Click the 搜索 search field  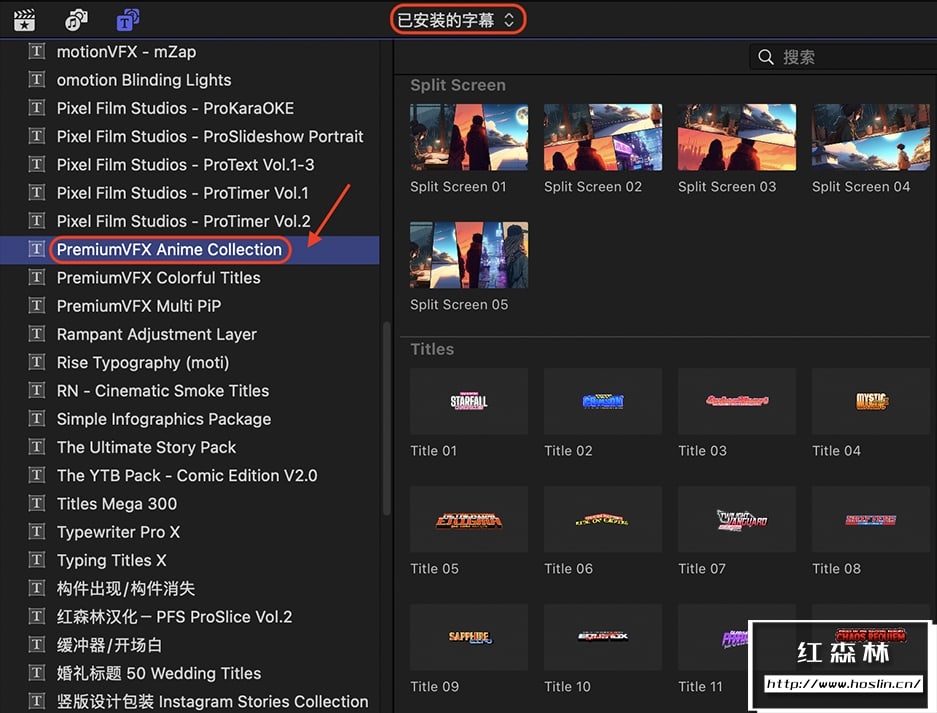pyautogui.click(x=843, y=57)
